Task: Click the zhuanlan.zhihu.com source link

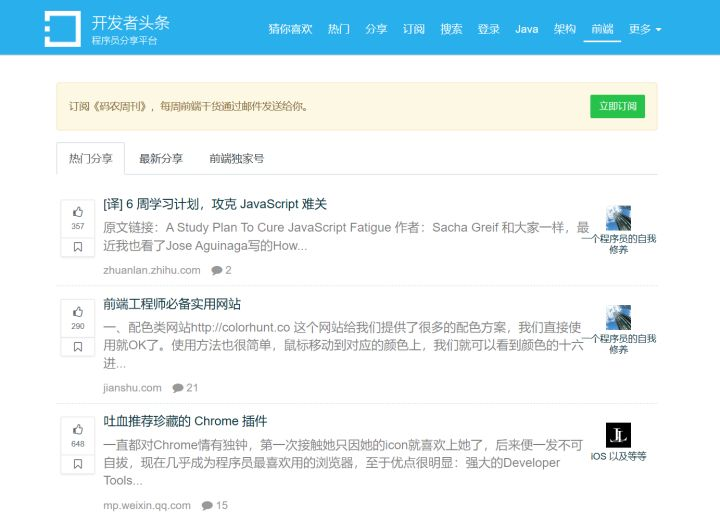Action: coord(152,270)
